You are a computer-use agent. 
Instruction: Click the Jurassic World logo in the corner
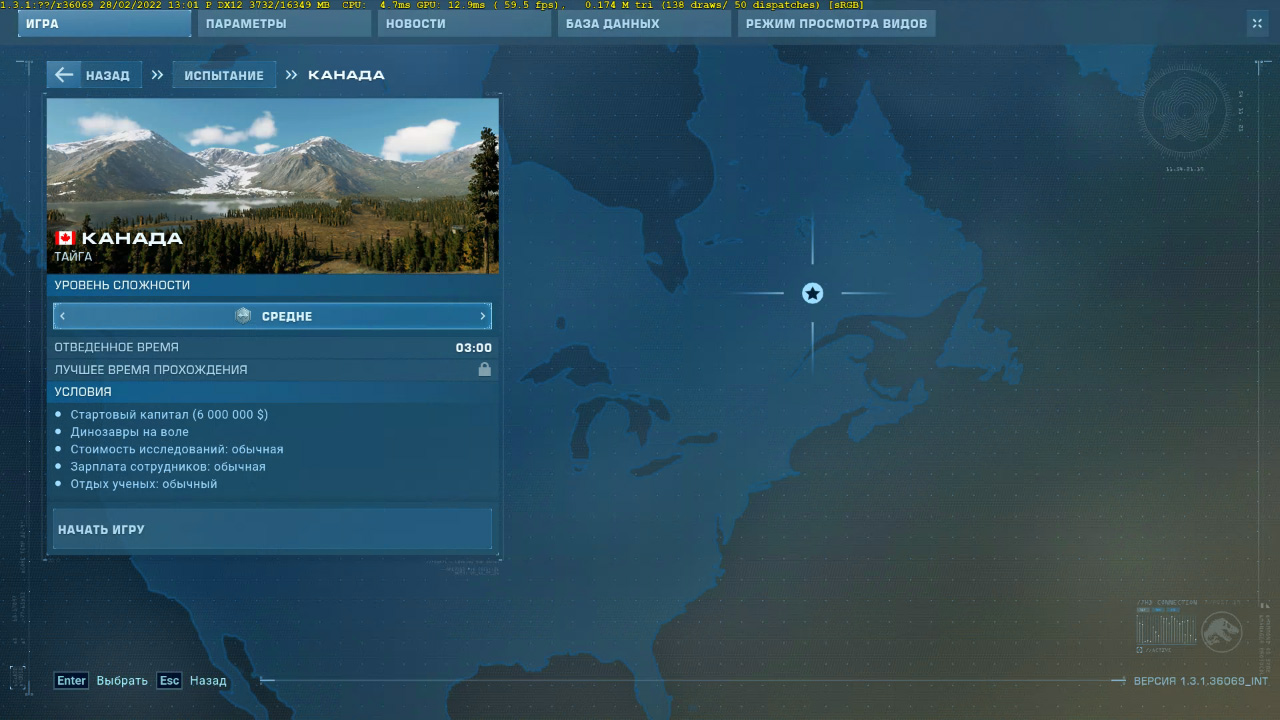click(x=1221, y=631)
